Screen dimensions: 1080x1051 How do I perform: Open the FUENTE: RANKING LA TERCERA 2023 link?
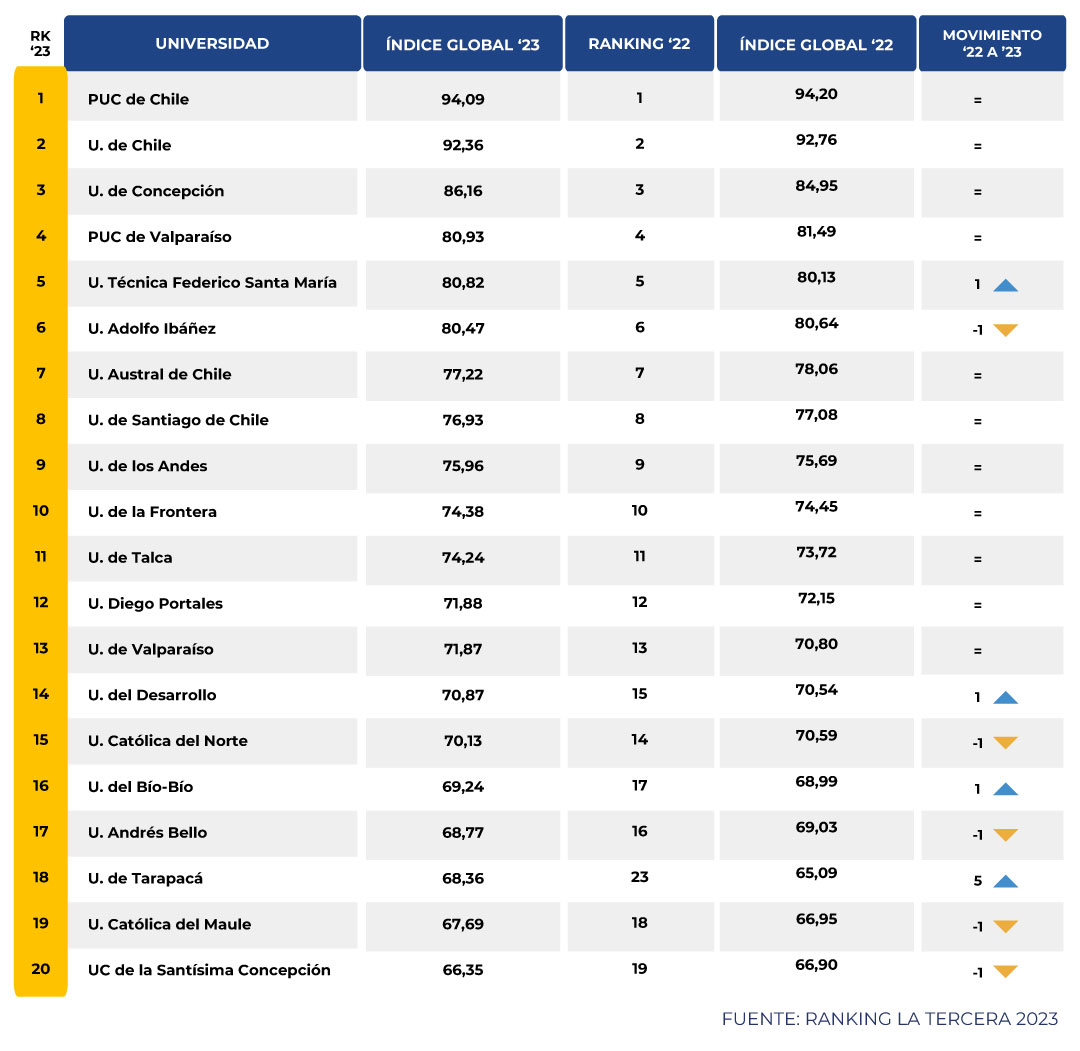(x=890, y=1019)
